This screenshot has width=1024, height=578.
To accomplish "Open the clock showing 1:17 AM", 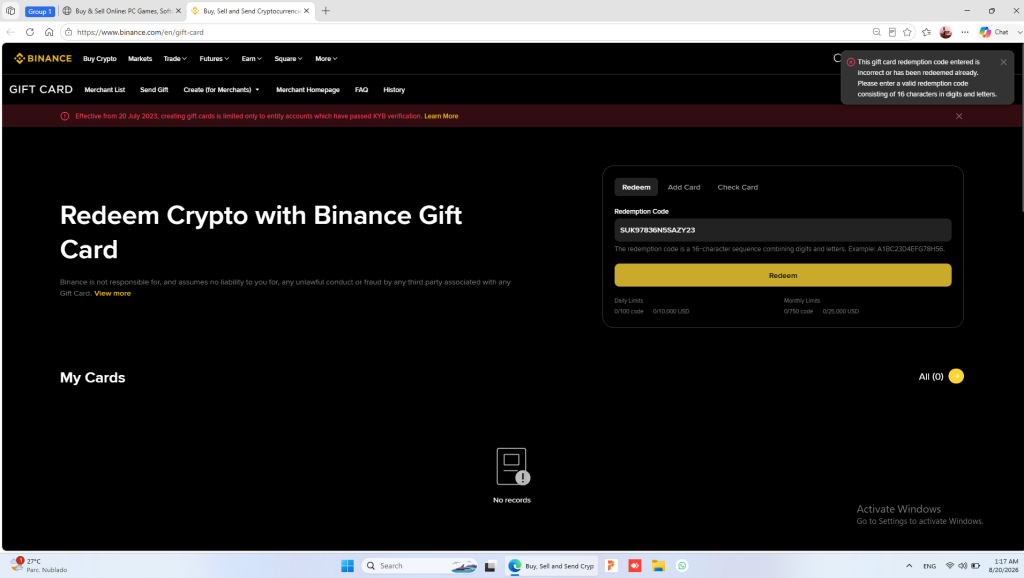I will coord(1006,566).
